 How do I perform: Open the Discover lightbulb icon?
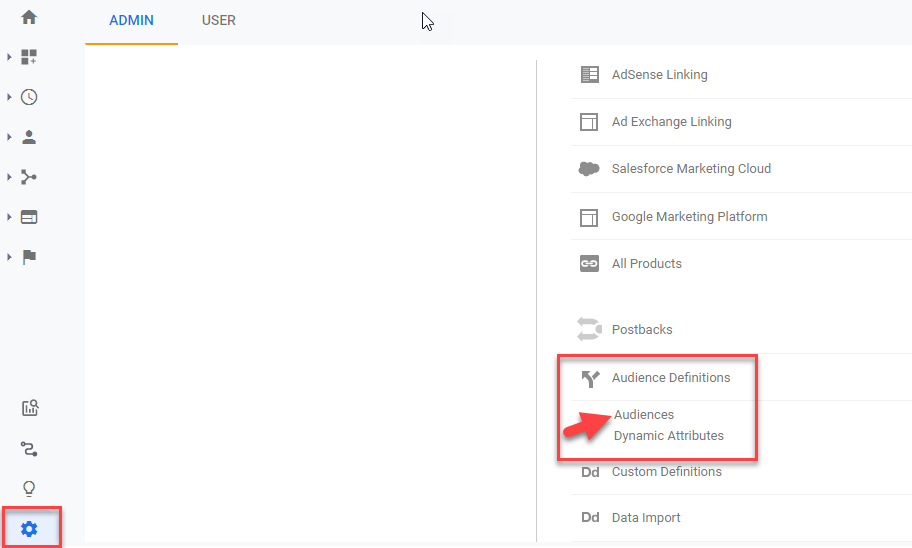coord(28,489)
